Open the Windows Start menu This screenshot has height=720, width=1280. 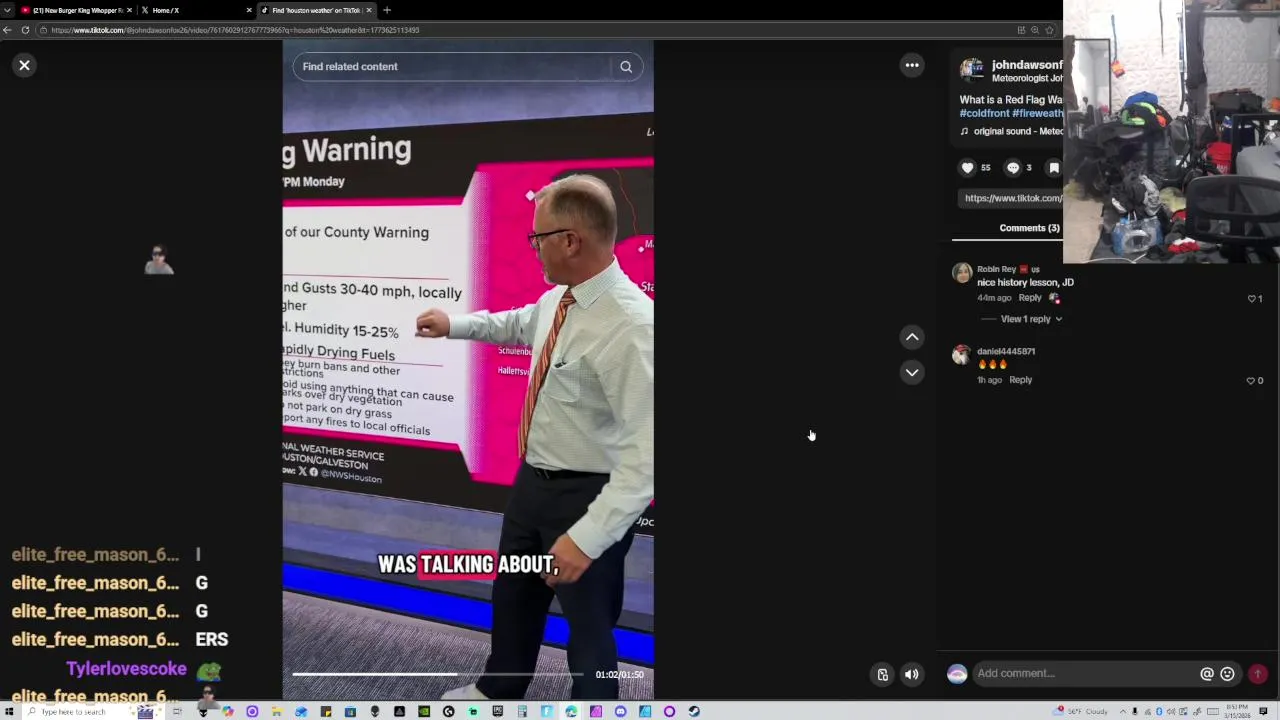[x=9, y=712]
